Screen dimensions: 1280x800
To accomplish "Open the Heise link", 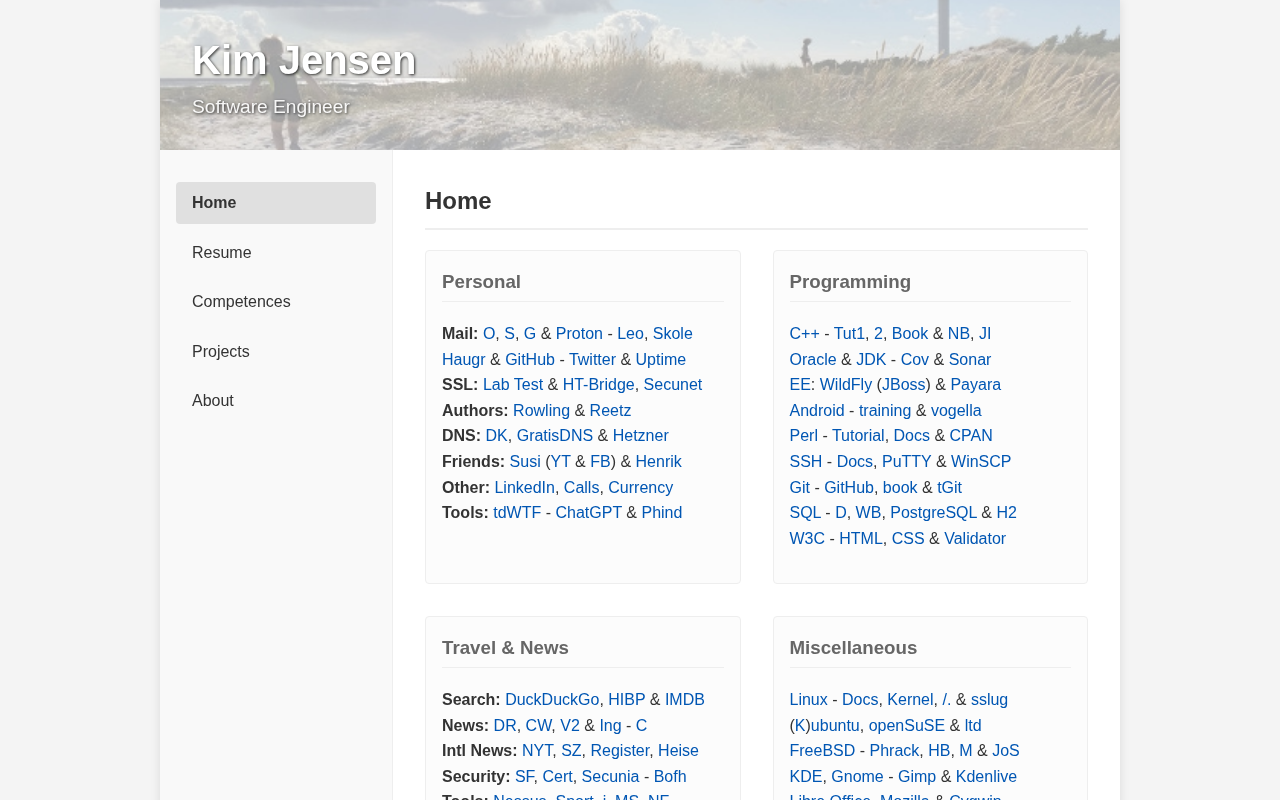I will [x=678, y=751].
